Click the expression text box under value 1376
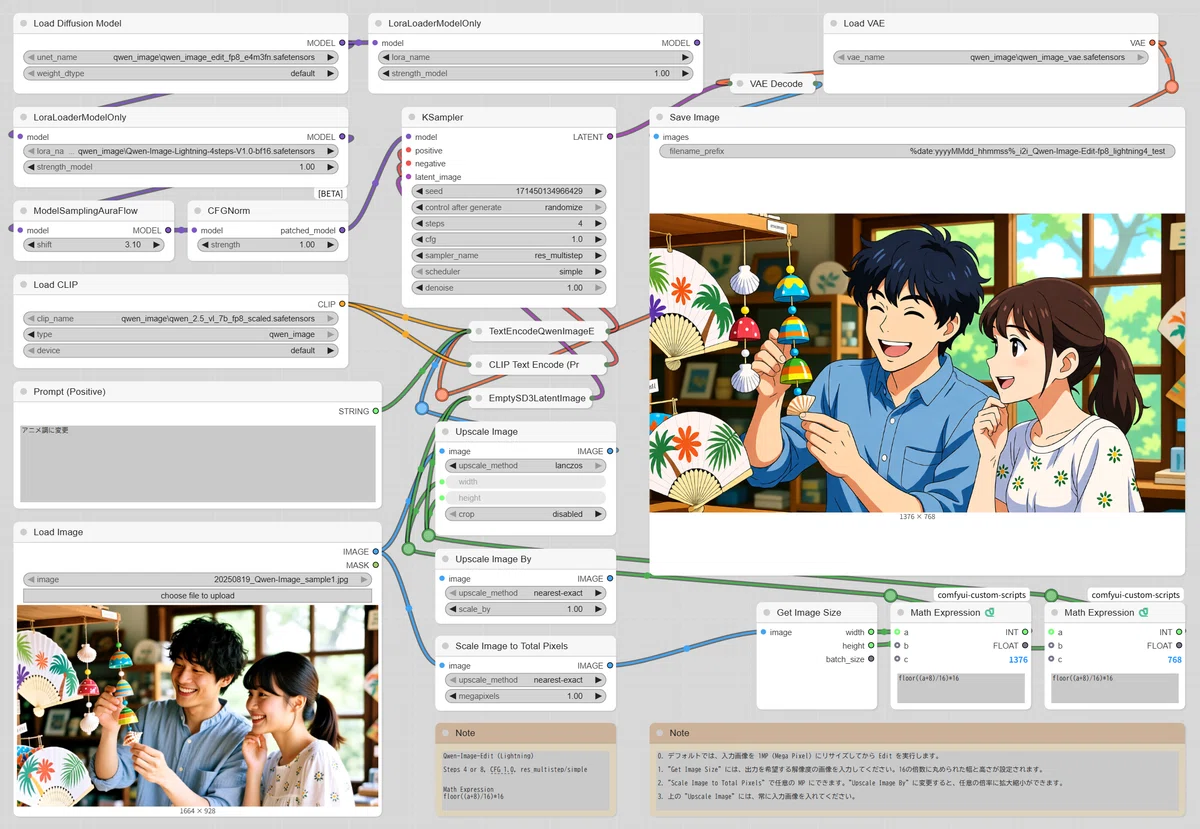The height and width of the screenshot is (829, 1200). pos(961,688)
